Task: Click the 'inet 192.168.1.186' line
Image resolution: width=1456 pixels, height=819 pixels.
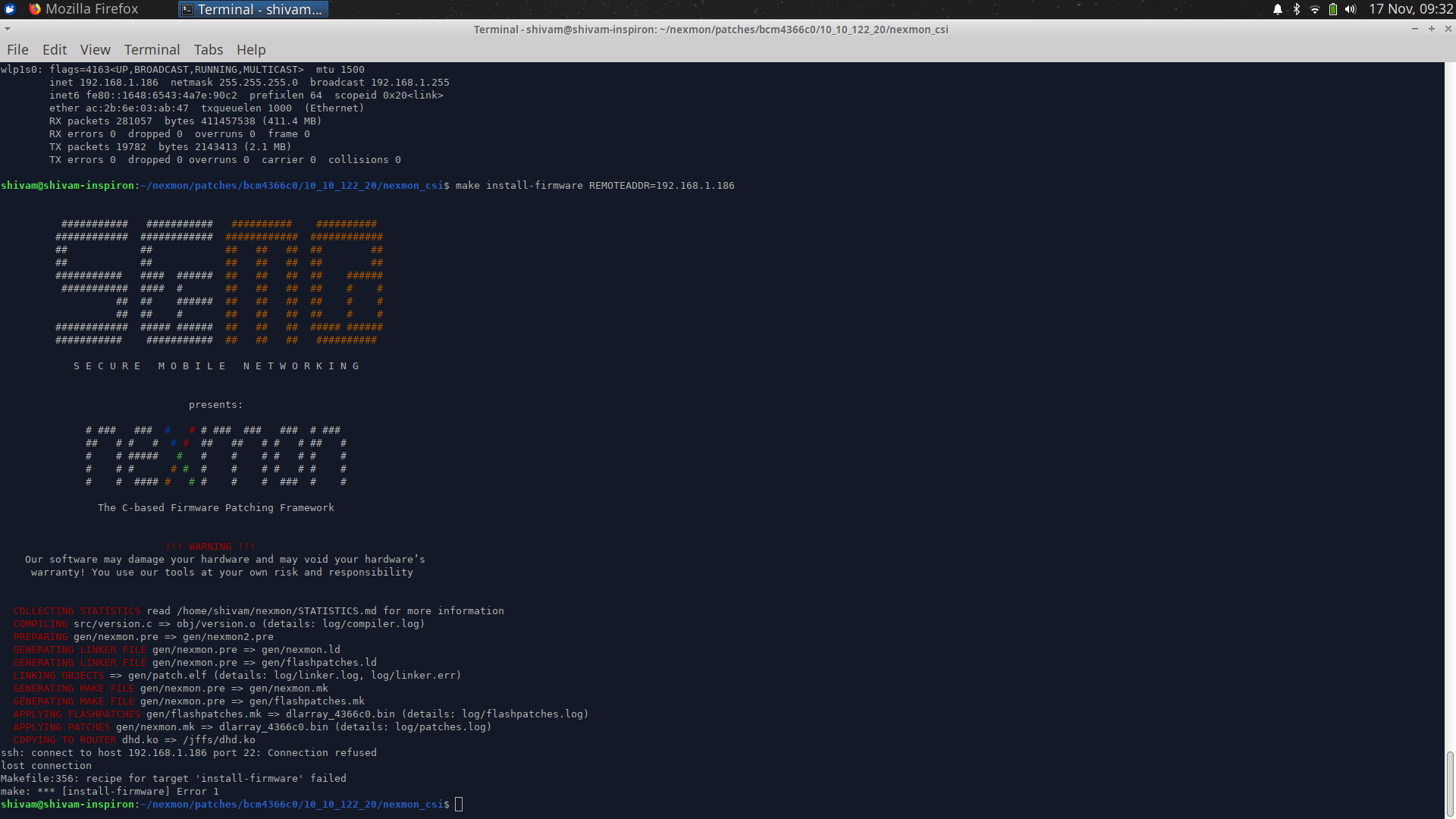Action: (x=249, y=83)
